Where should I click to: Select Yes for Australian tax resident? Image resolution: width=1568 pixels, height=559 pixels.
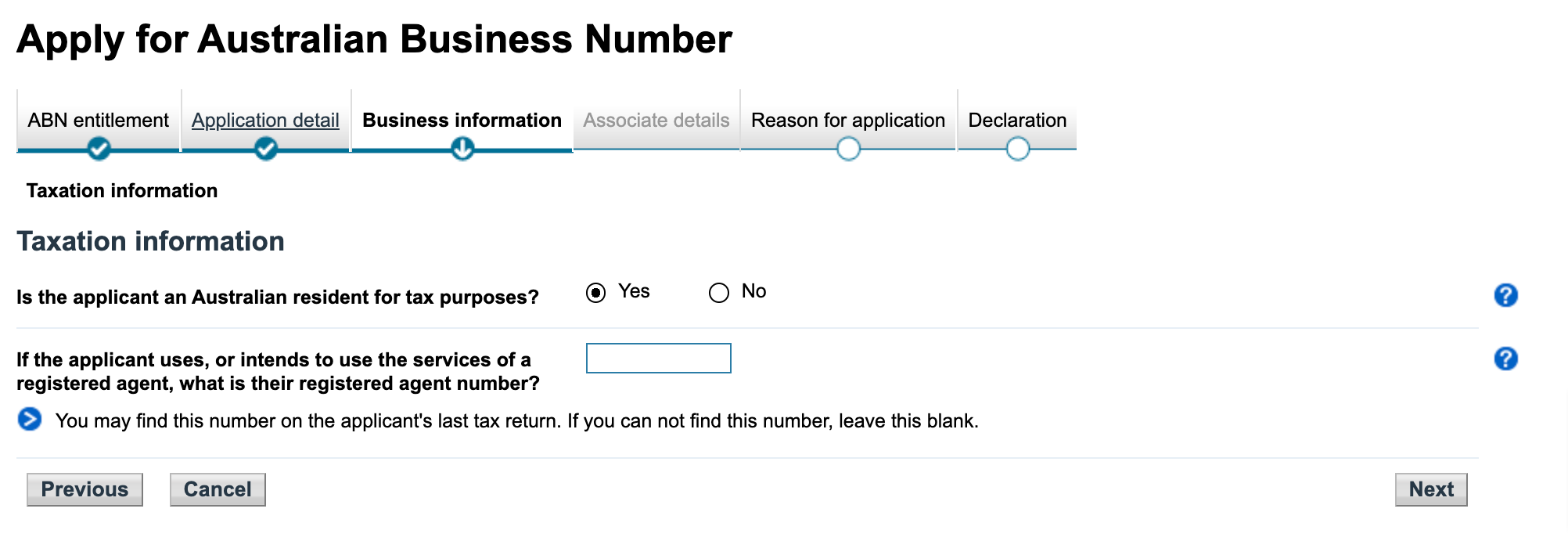[x=596, y=293]
